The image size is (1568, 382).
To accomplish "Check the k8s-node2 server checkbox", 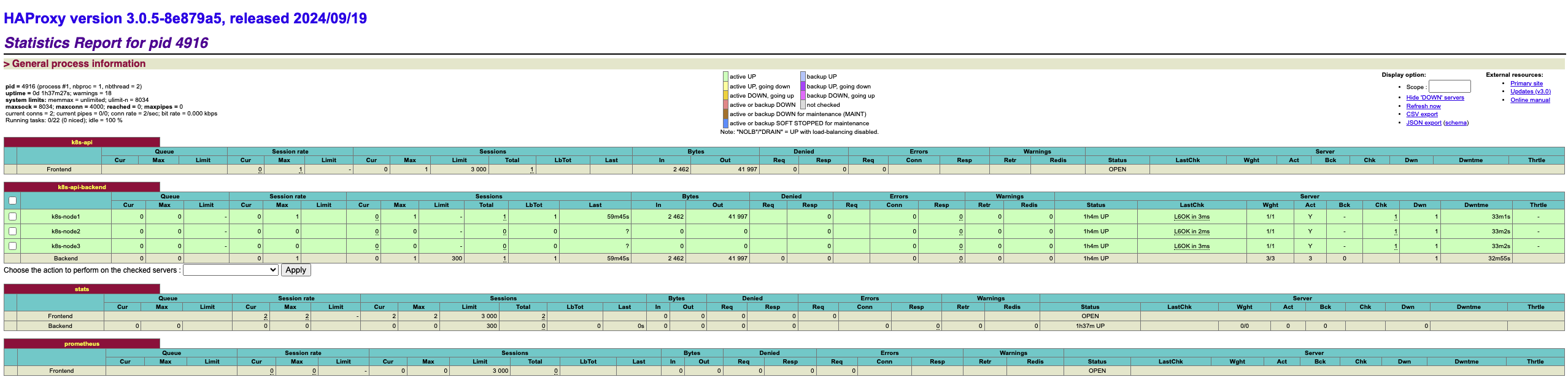I will click(12, 231).
